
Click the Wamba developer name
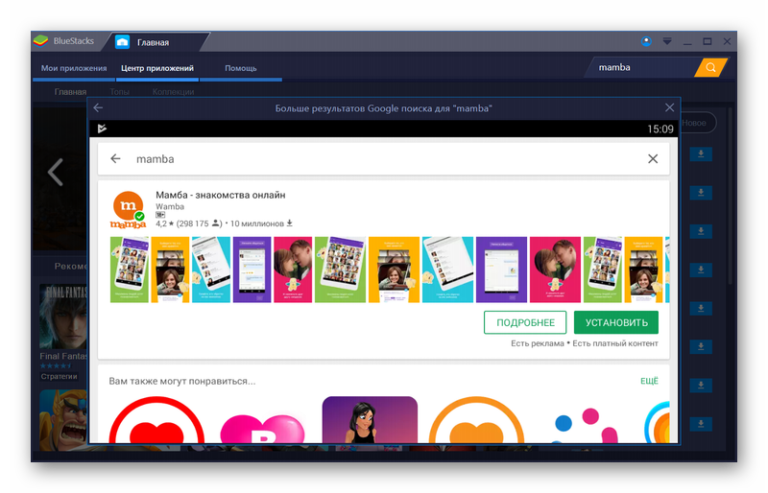point(169,207)
